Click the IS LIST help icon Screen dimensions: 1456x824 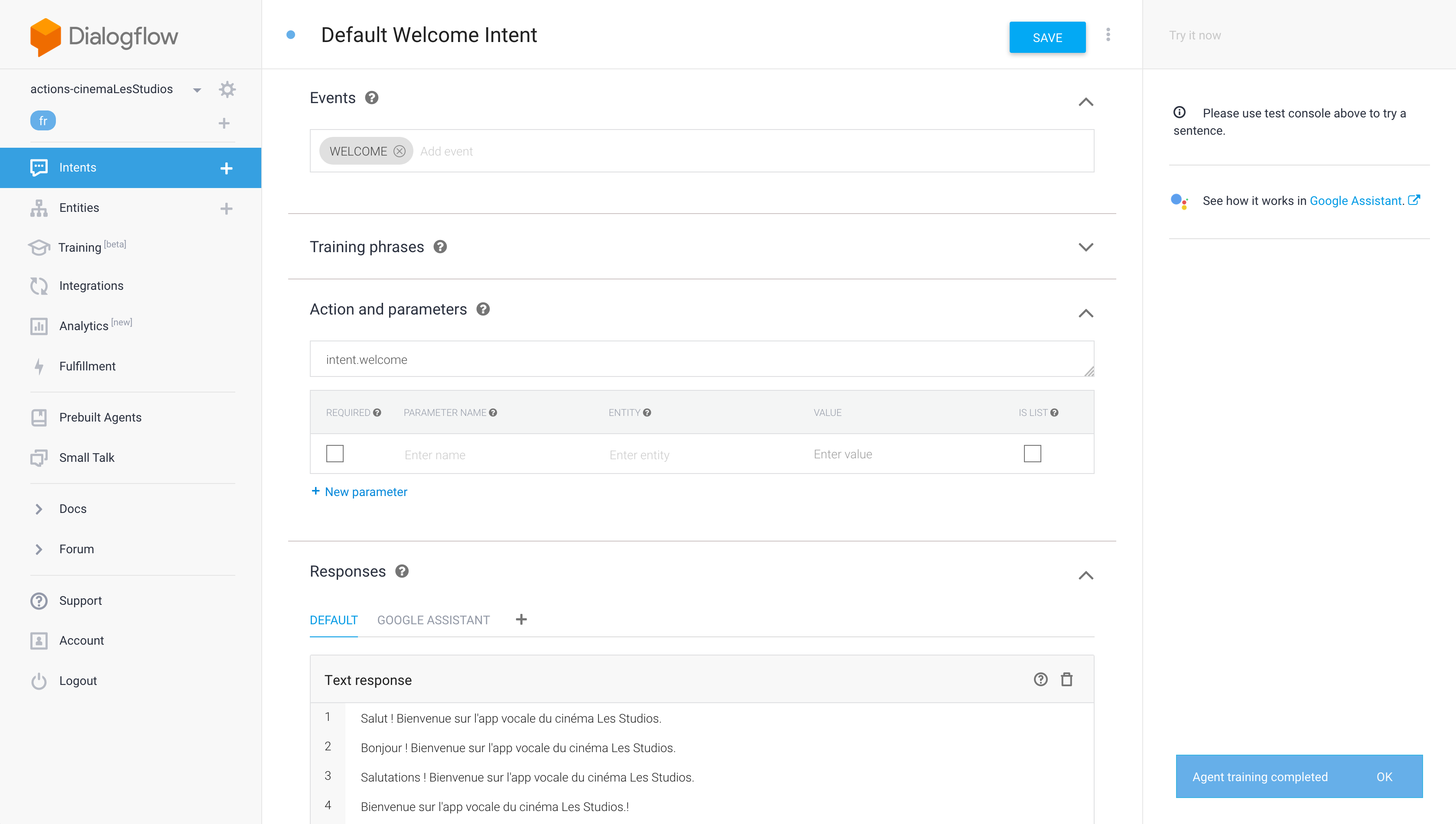1054,412
